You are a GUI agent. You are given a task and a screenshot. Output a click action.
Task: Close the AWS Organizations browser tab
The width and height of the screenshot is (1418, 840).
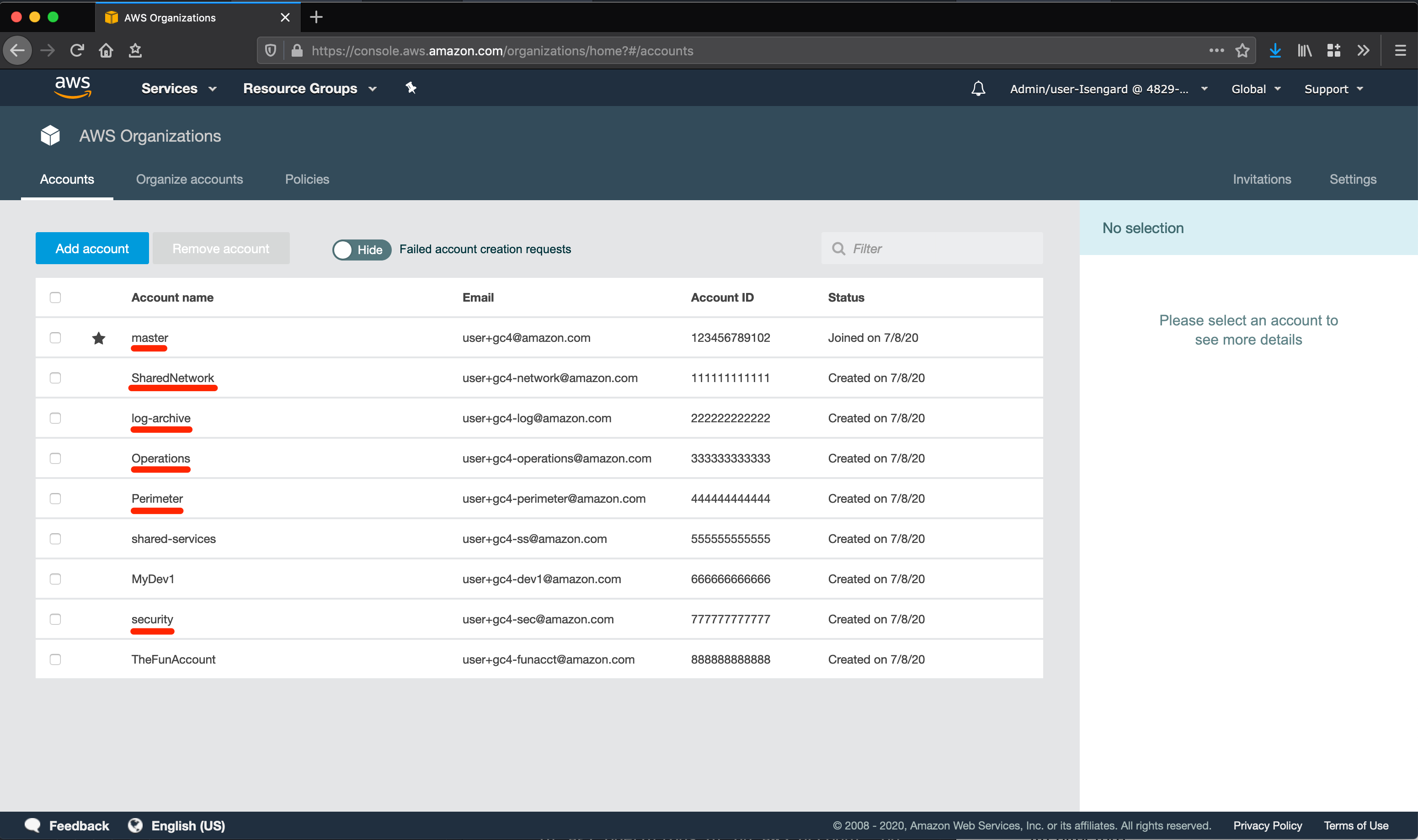285,17
